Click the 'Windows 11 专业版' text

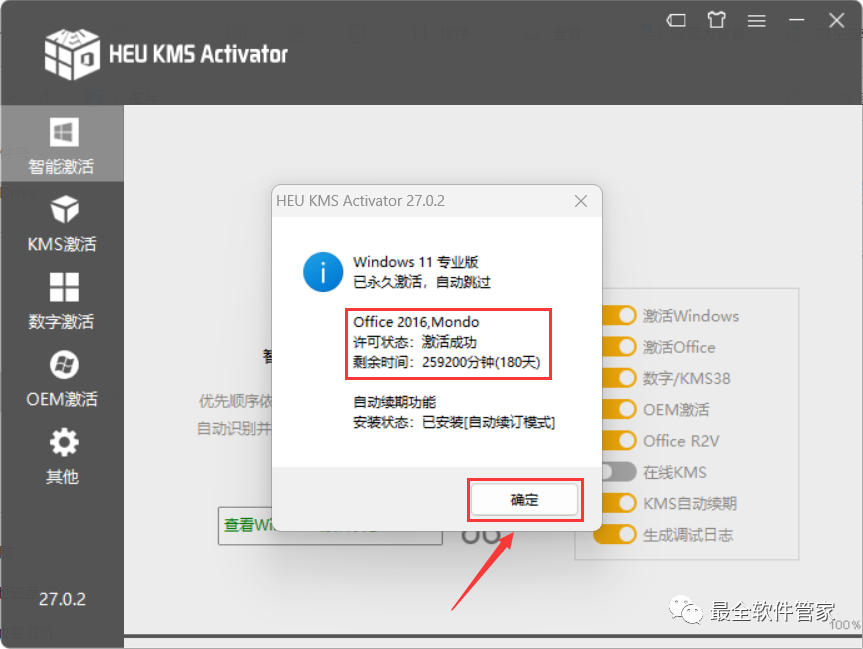coord(416,262)
